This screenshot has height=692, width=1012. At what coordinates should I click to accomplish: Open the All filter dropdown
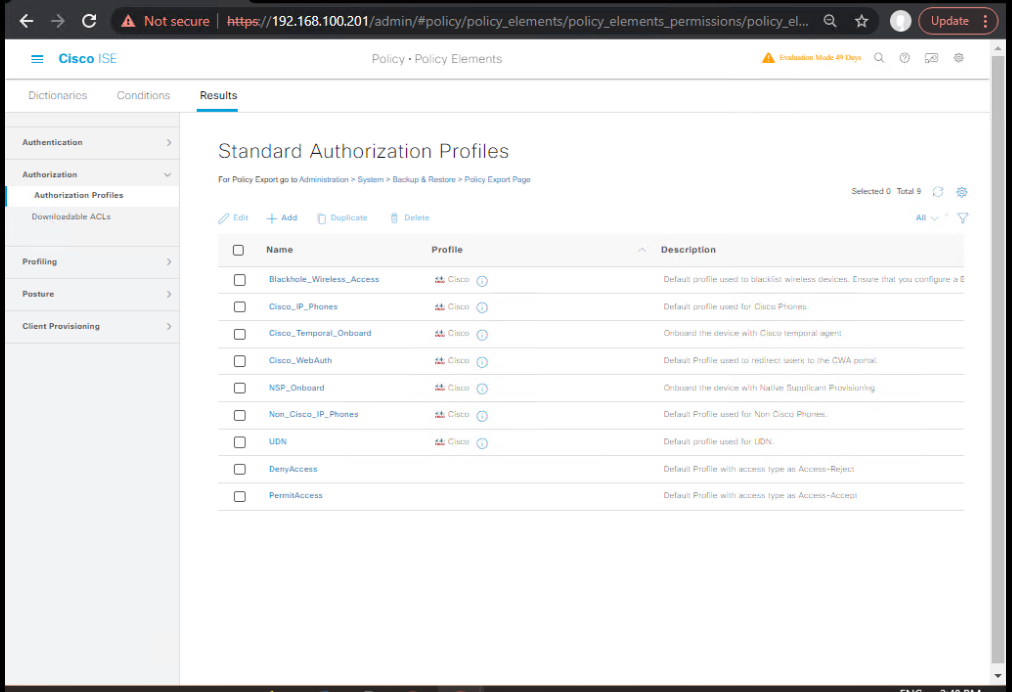927,218
